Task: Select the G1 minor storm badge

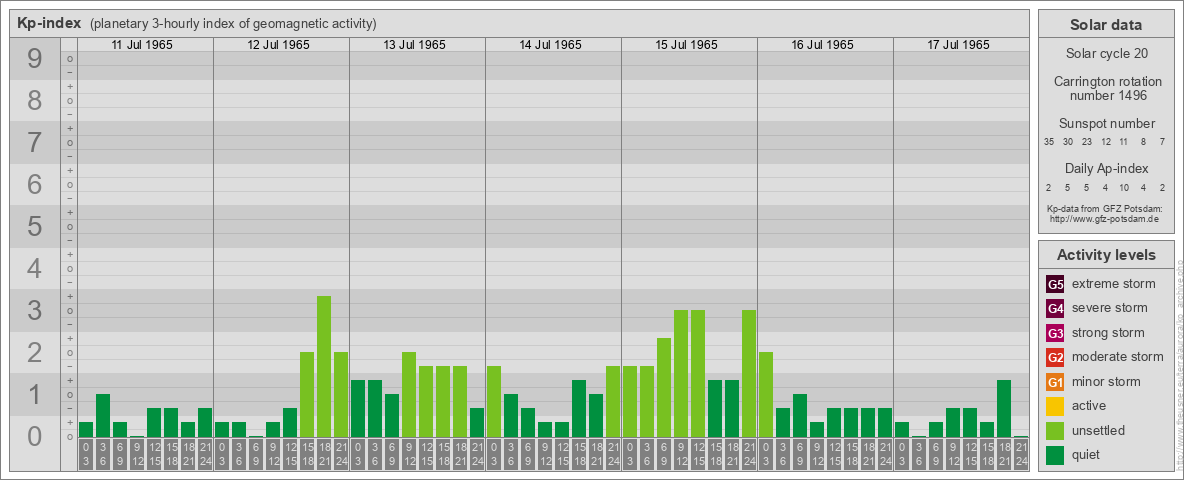Action: tap(1055, 382)
